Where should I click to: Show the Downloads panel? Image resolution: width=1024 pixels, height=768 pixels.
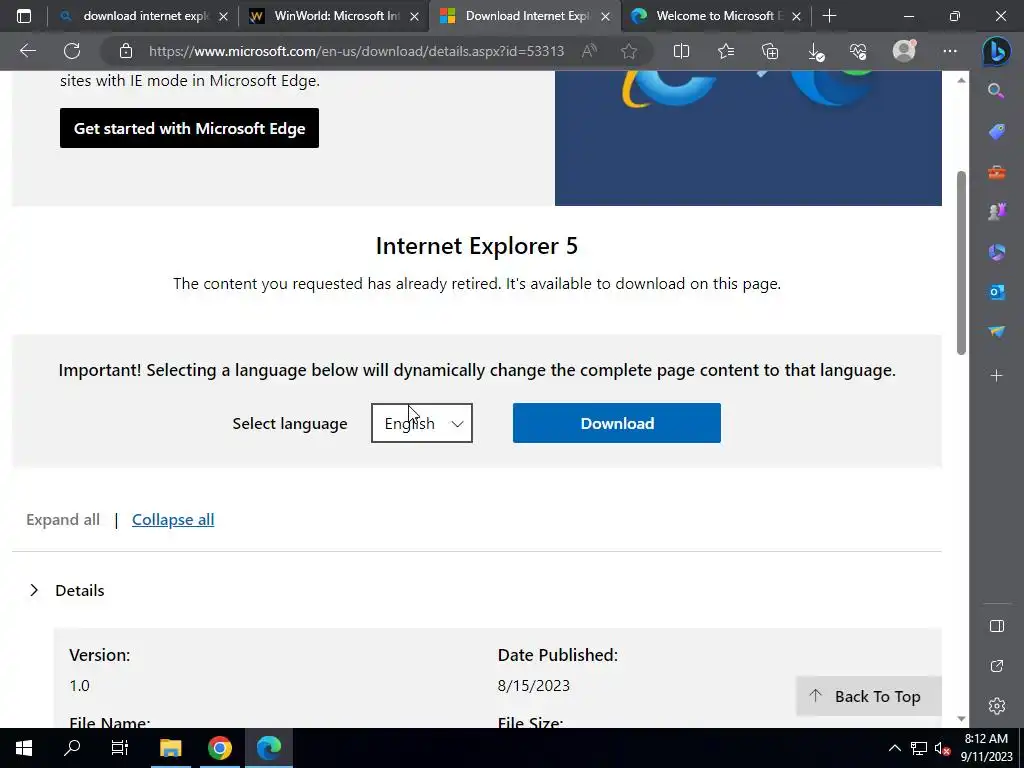tap(815, 52)
